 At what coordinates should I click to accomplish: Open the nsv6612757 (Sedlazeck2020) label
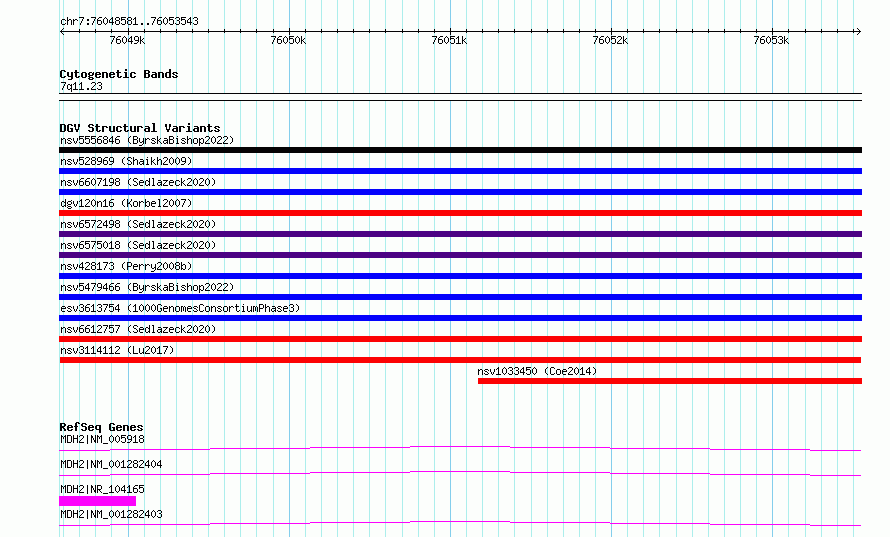click(138, 329)
